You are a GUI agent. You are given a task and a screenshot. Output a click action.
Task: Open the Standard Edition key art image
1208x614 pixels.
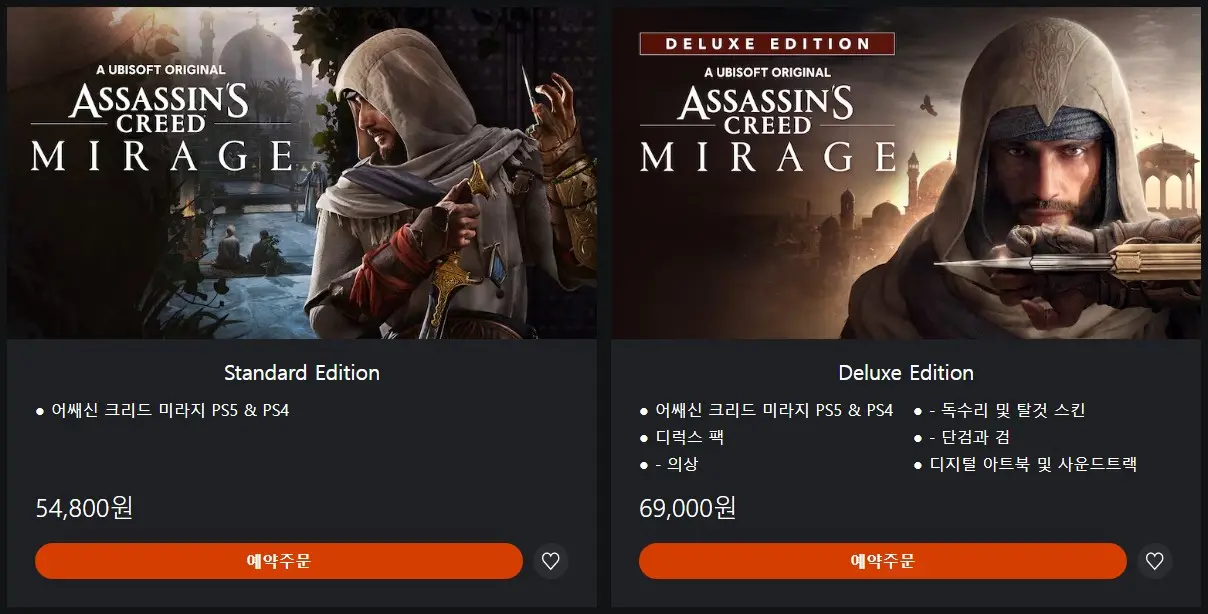[300, 170]
